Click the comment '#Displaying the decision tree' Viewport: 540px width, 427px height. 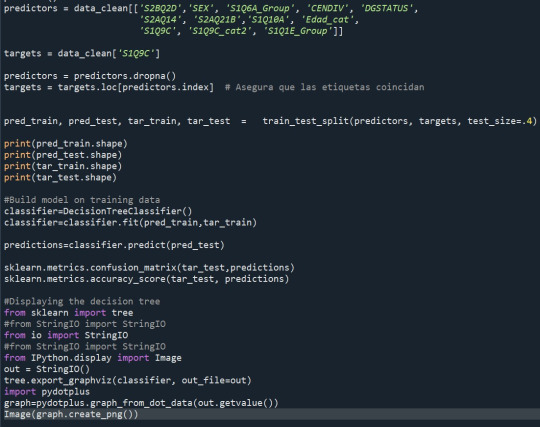pyautogui.click(x=82, y=301)
